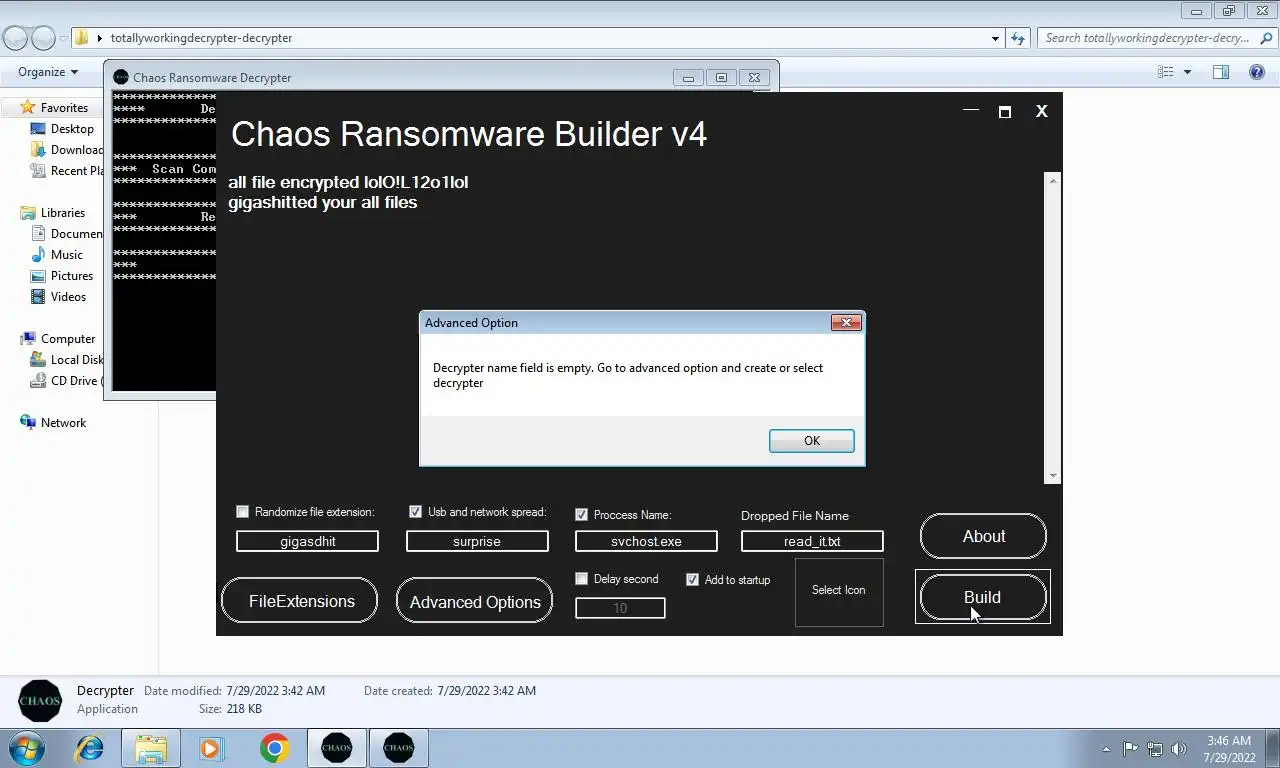The width and height of the screenshot is (1280, 768).
Task: Toggle the preview pane icon
Action: [1221, 72]
